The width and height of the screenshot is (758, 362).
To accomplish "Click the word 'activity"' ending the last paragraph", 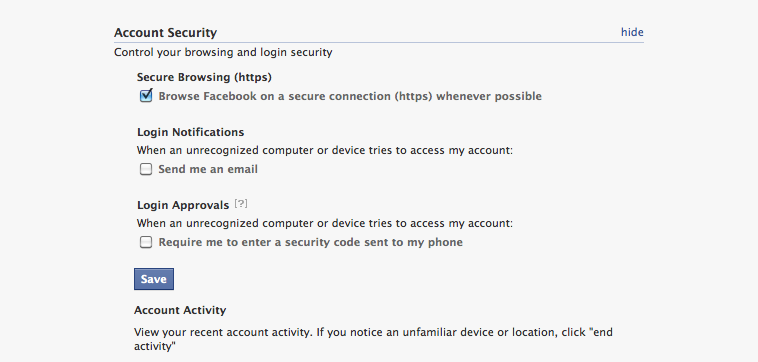I will point(155,347).
